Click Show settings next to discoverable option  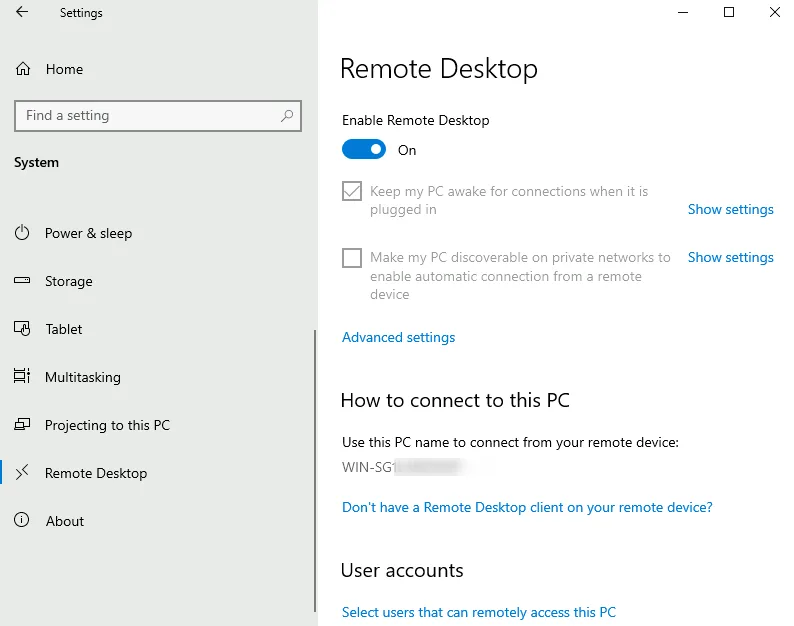coord(730,257)
